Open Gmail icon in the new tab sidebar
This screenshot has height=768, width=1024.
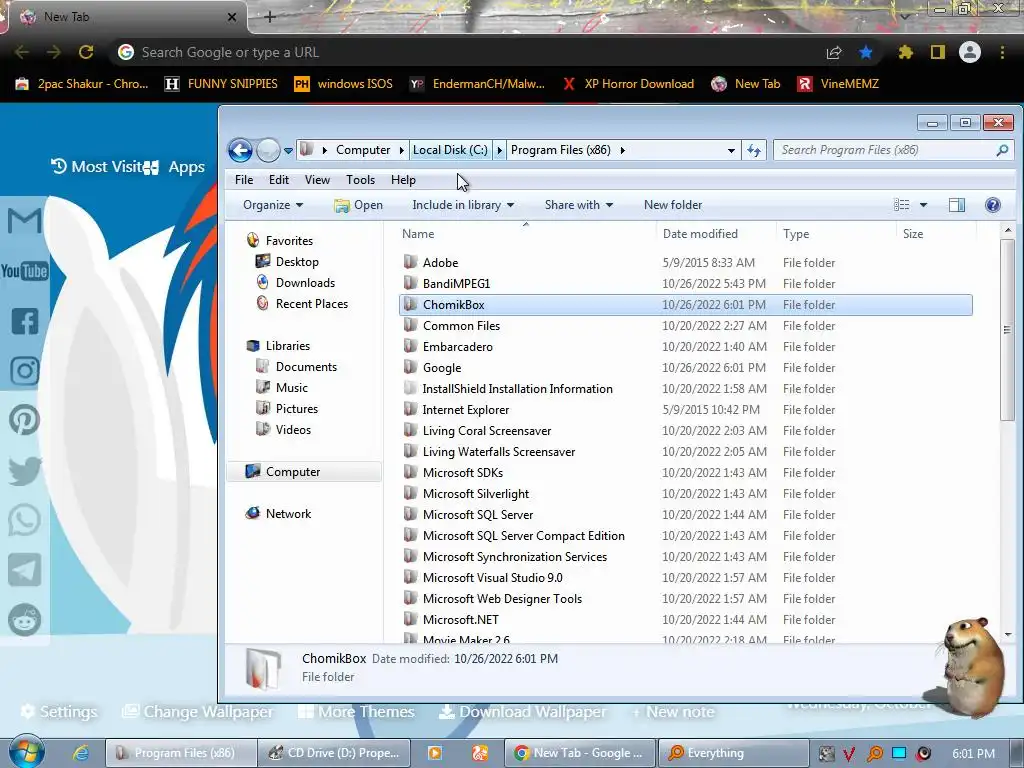(24, 221)
